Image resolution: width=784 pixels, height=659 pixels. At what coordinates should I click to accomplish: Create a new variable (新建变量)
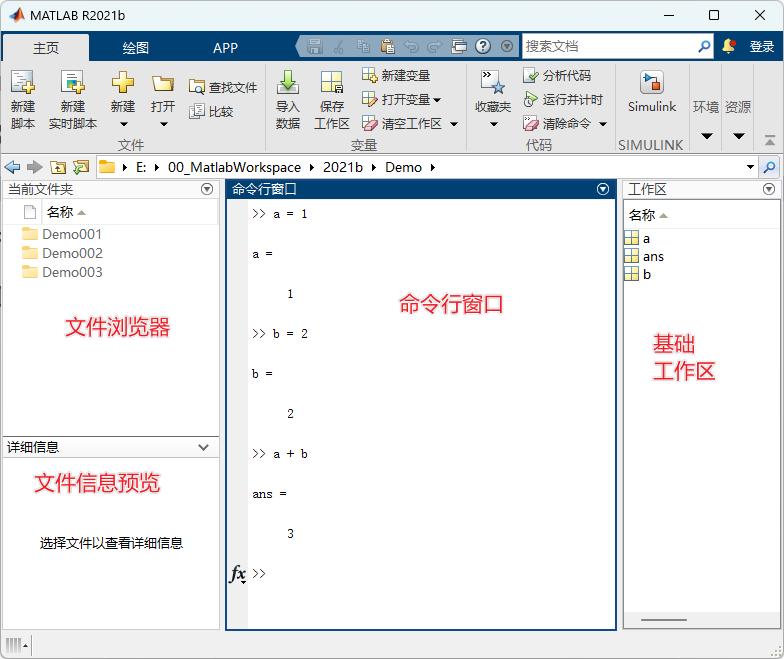396,76
